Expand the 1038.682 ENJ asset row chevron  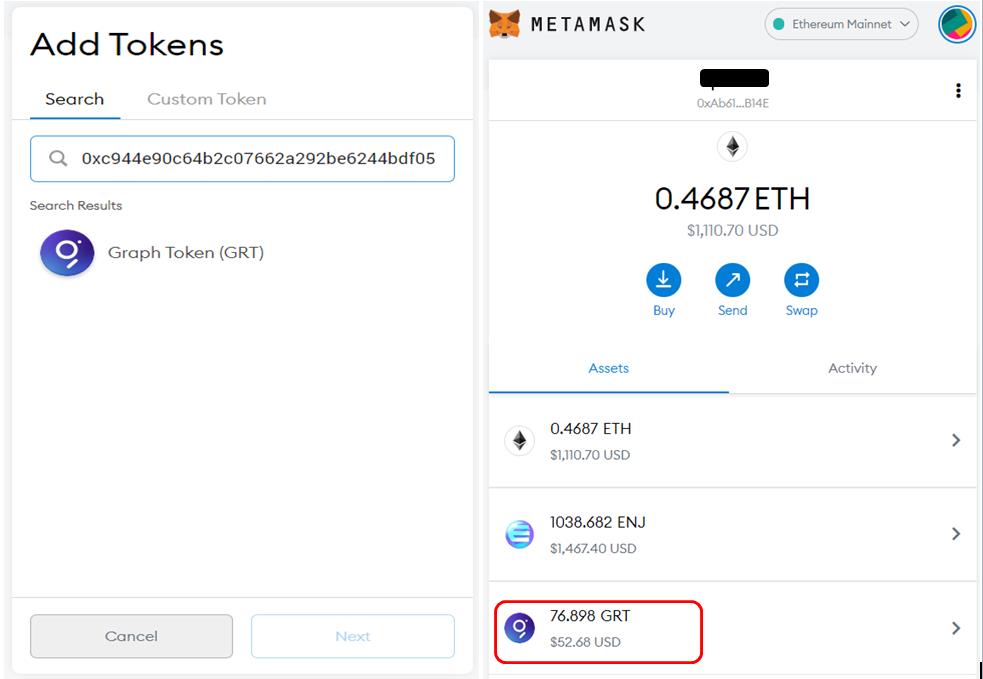[x=956, y=534]
